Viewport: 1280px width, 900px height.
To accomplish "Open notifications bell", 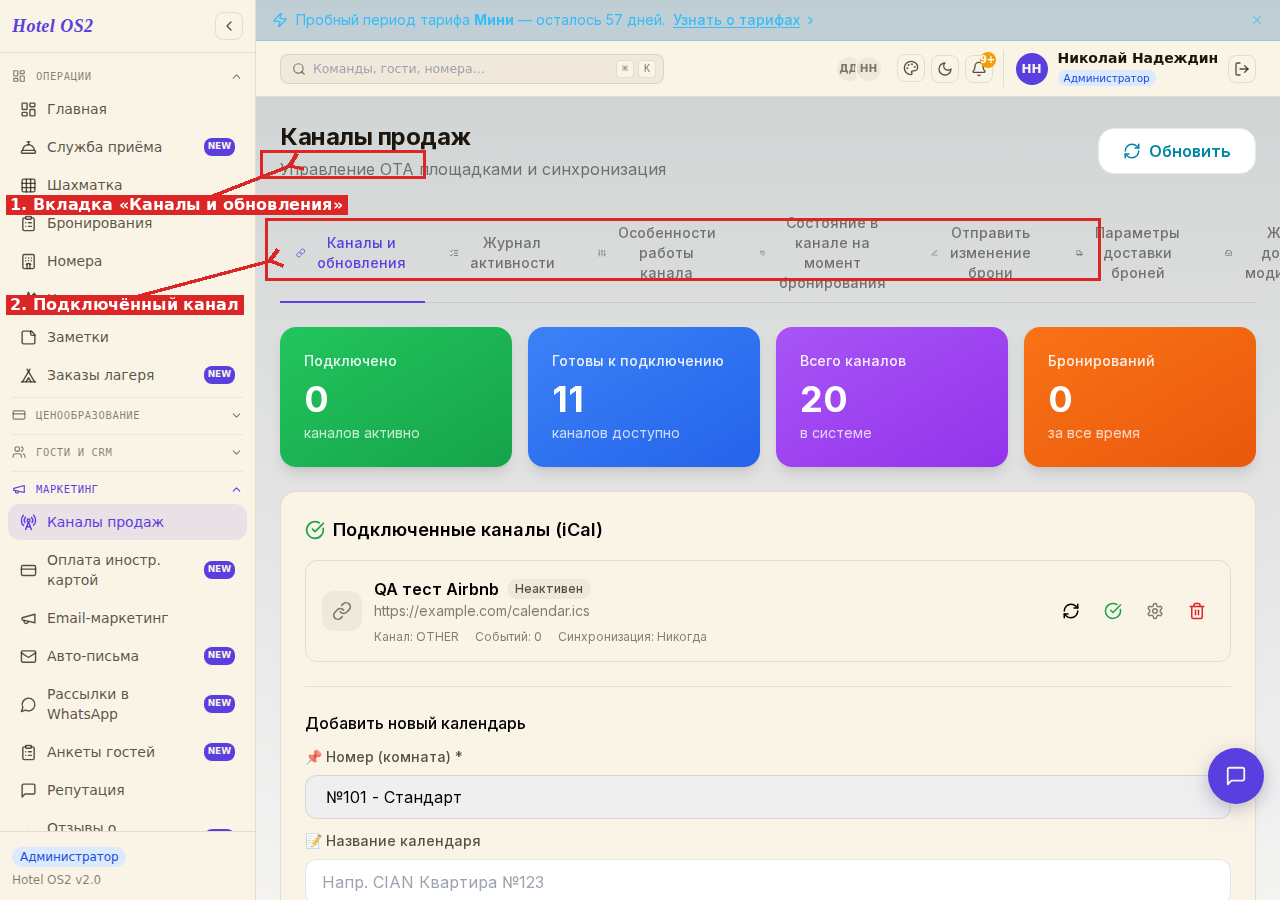I will [979, 68].
